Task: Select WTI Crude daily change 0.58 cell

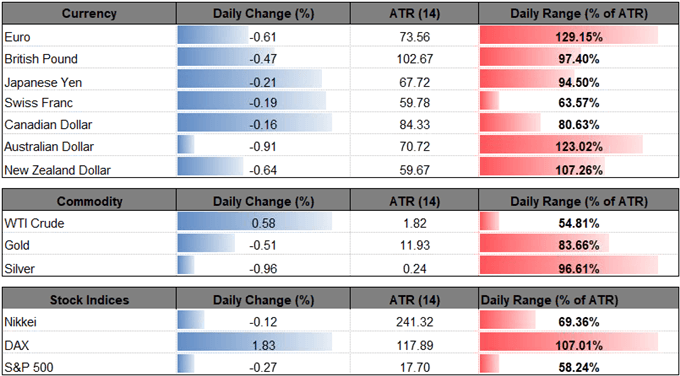Action: point(263,224)
